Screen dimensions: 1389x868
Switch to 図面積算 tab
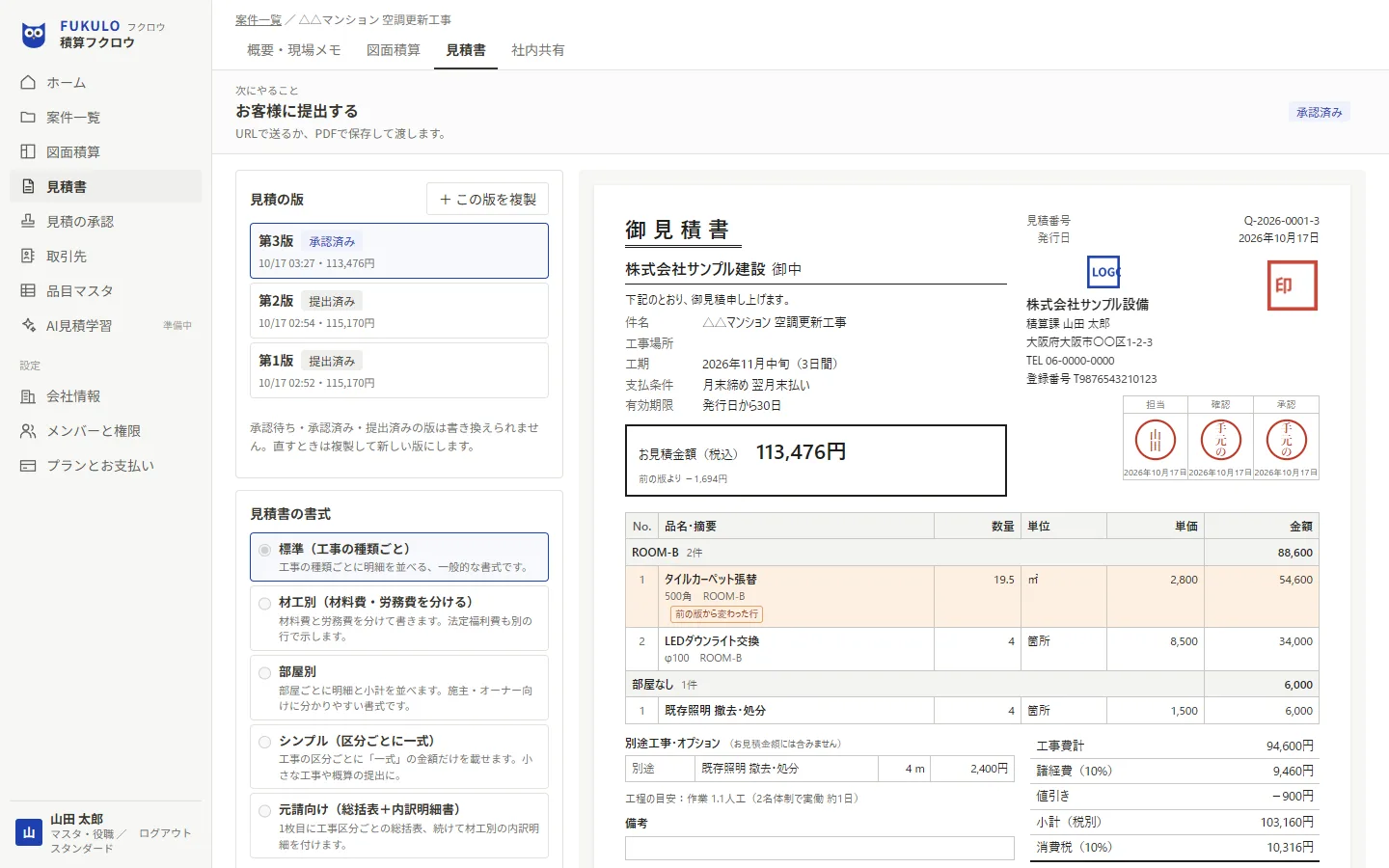tap(394, 50)
